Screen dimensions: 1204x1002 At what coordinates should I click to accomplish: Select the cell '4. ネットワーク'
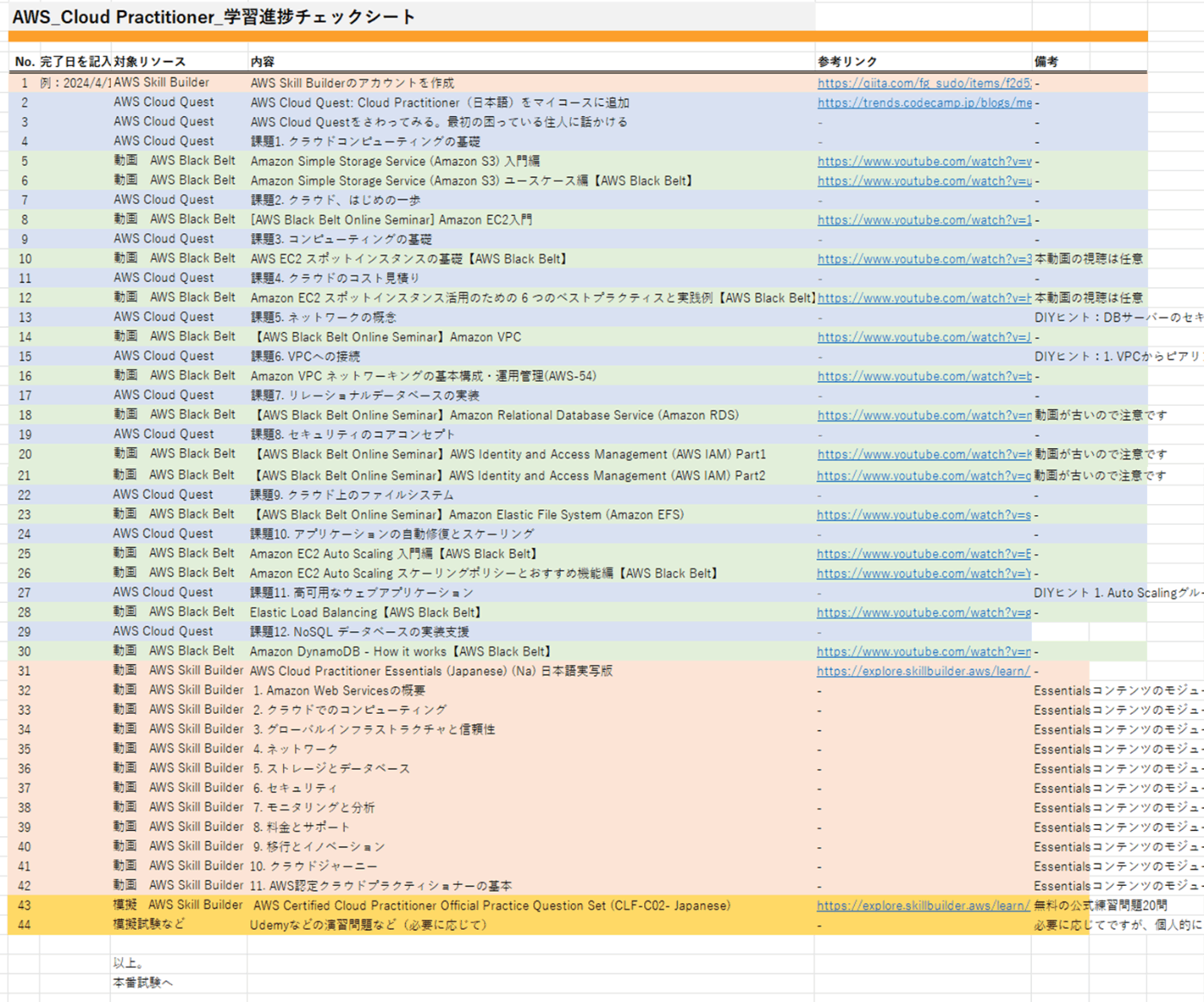coord(296,749)
